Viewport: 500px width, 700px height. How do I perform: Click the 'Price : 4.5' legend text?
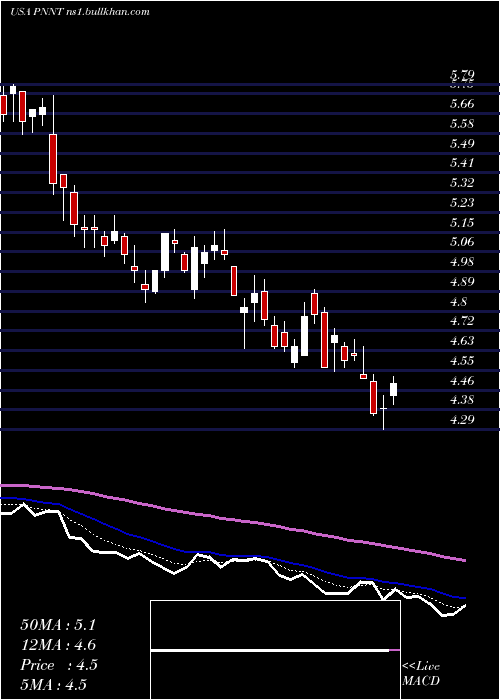59,665
